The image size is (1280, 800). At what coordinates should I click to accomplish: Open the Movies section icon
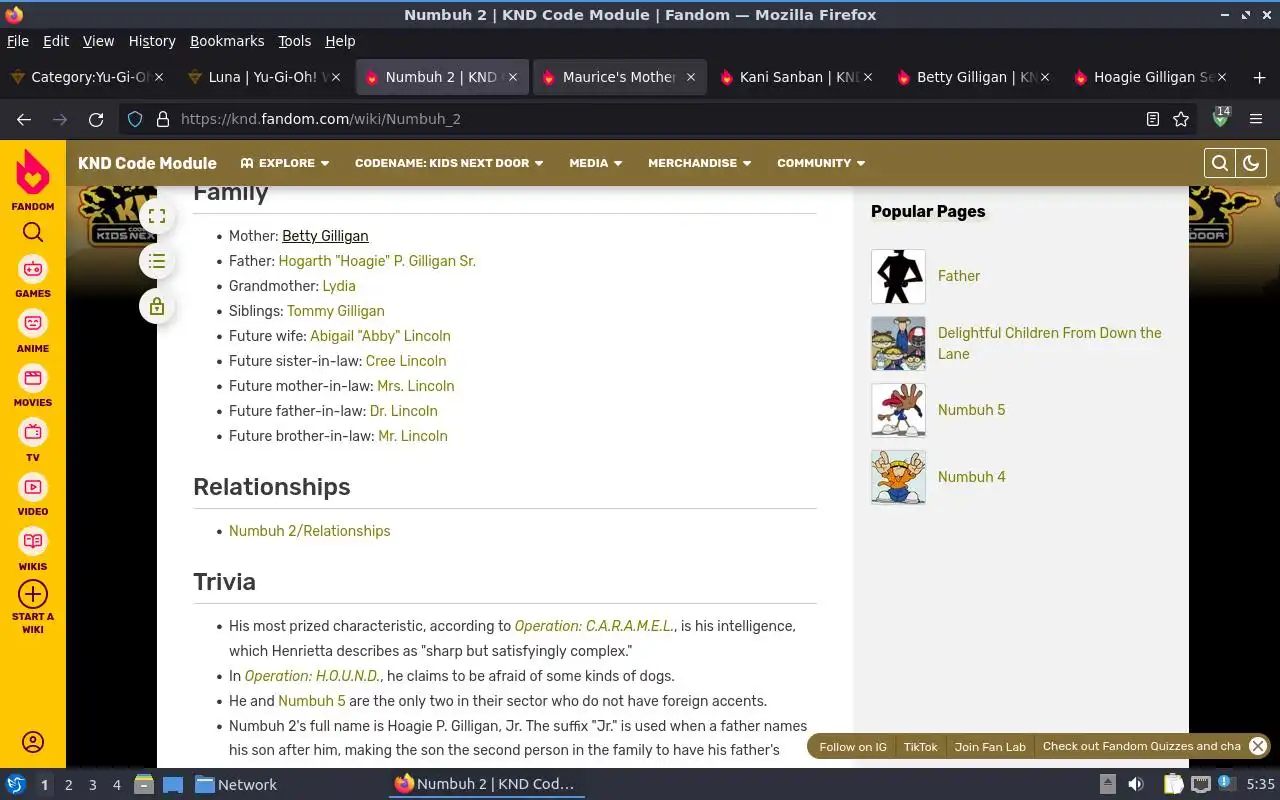33,378
